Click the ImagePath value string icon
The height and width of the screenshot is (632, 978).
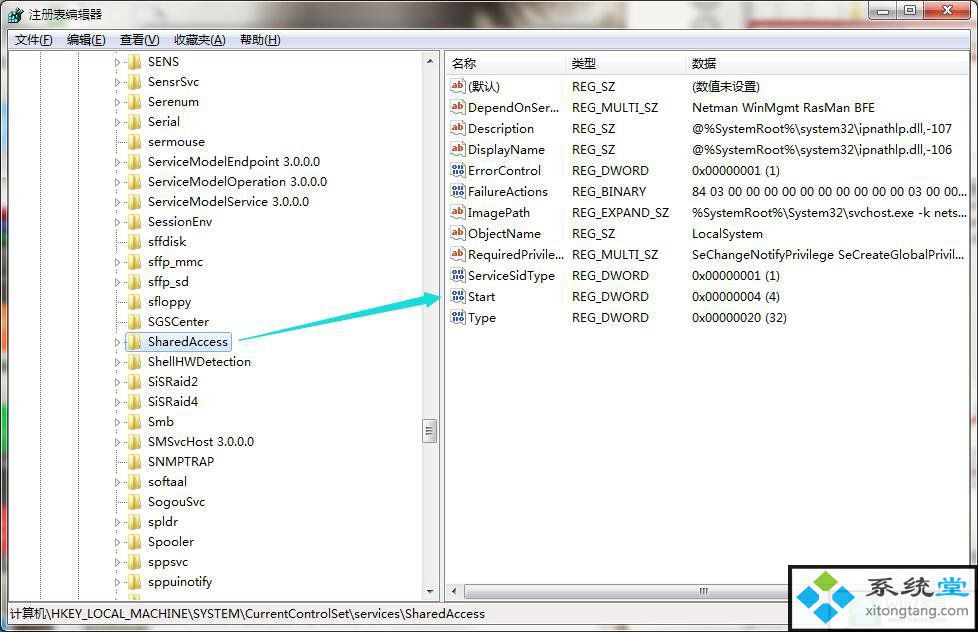[x=458, y=212]
